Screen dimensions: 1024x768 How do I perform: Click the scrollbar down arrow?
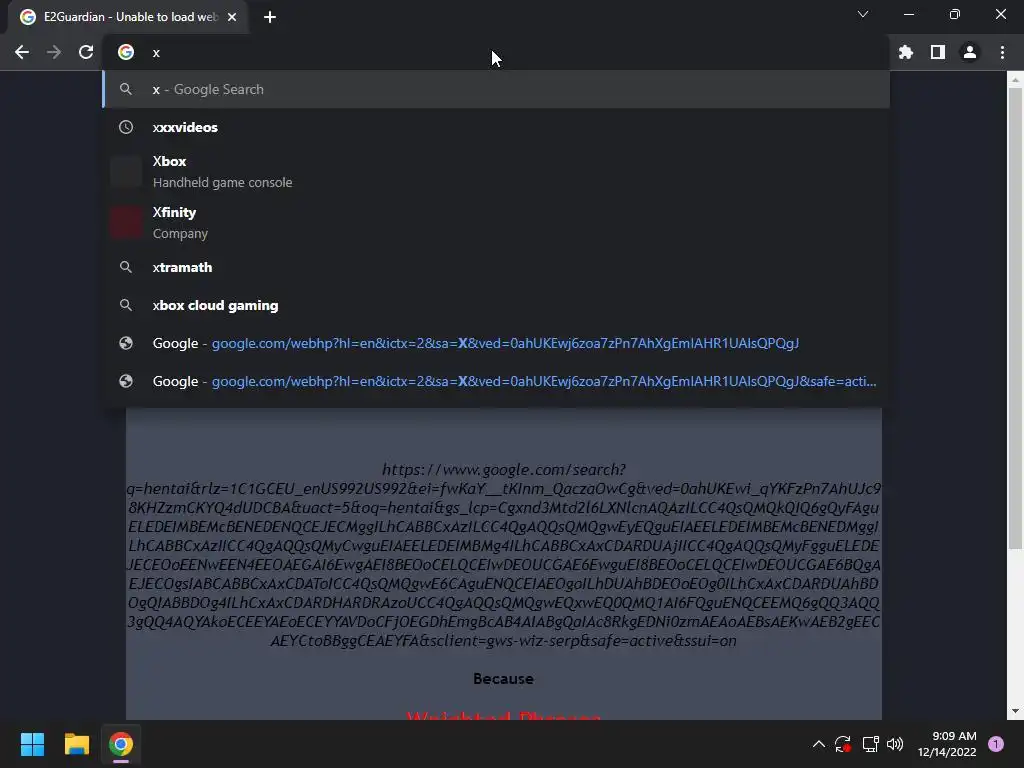[x=1015, y=711]
